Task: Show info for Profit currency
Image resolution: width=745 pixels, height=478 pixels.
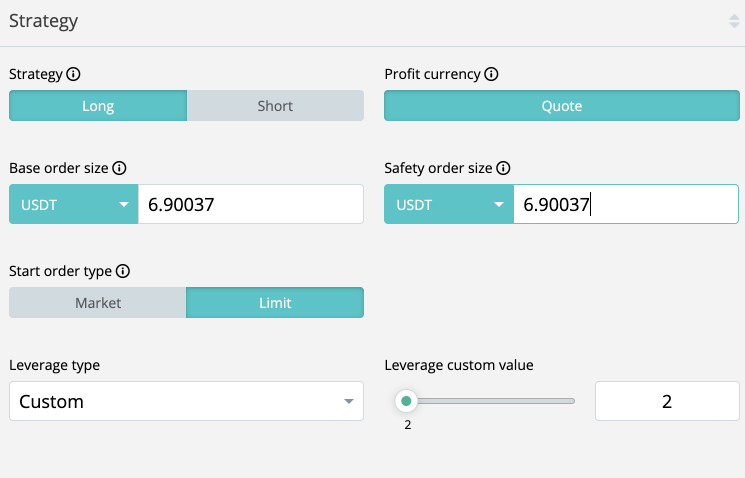Action: (x=491, y=74)
